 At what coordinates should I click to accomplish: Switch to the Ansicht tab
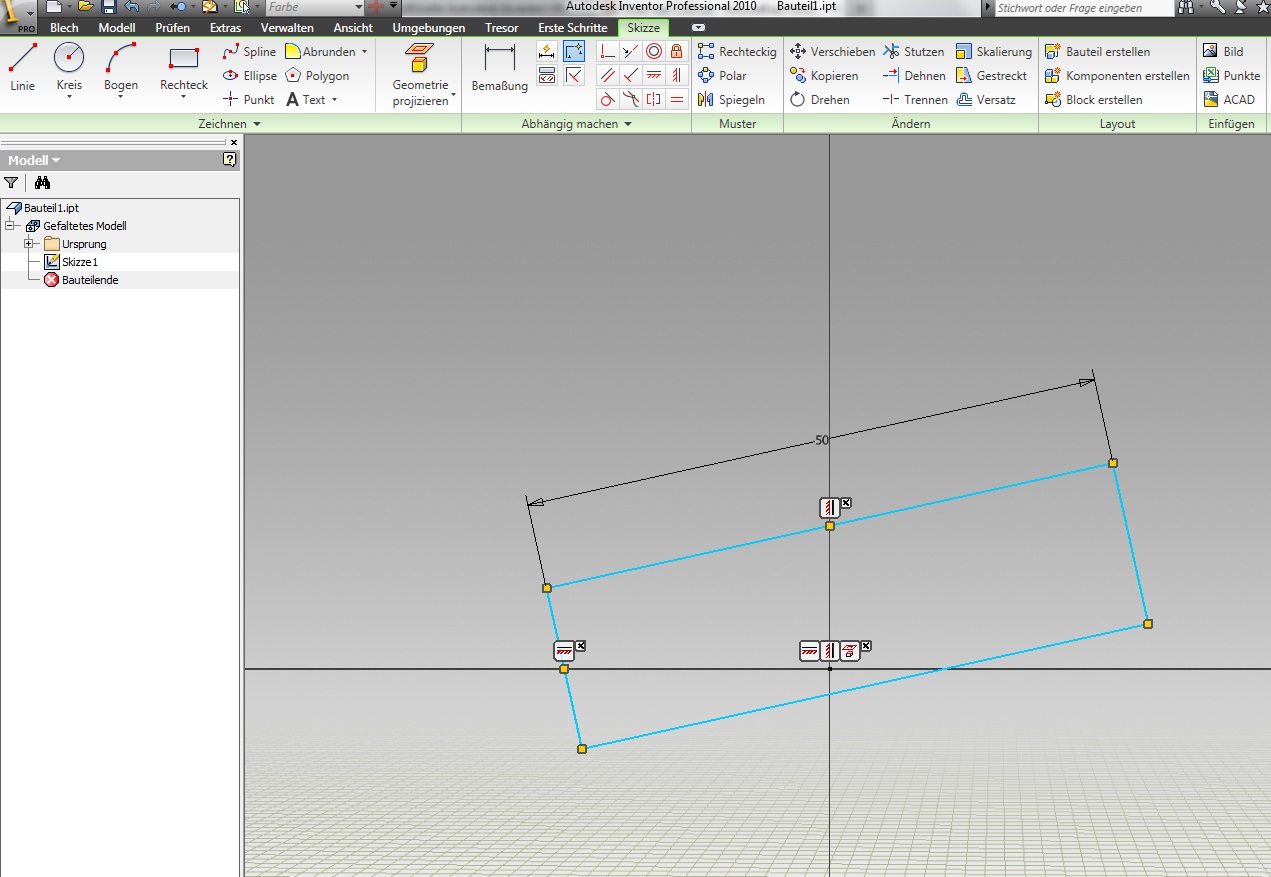click(353, 28)
